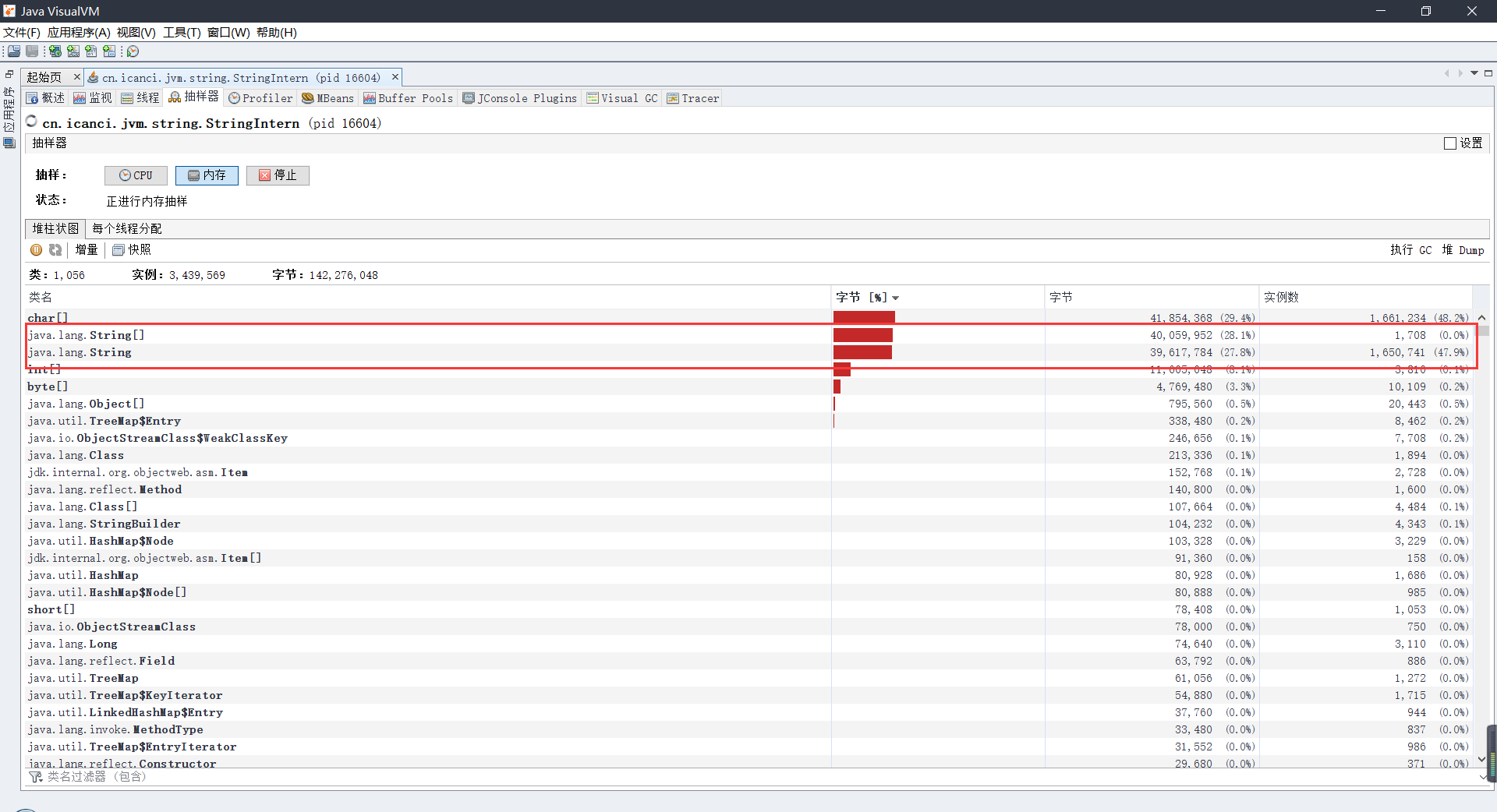
Task: Select the 抽样器 sampler tab
Action: pyautogui.click(x=194, y=97)
